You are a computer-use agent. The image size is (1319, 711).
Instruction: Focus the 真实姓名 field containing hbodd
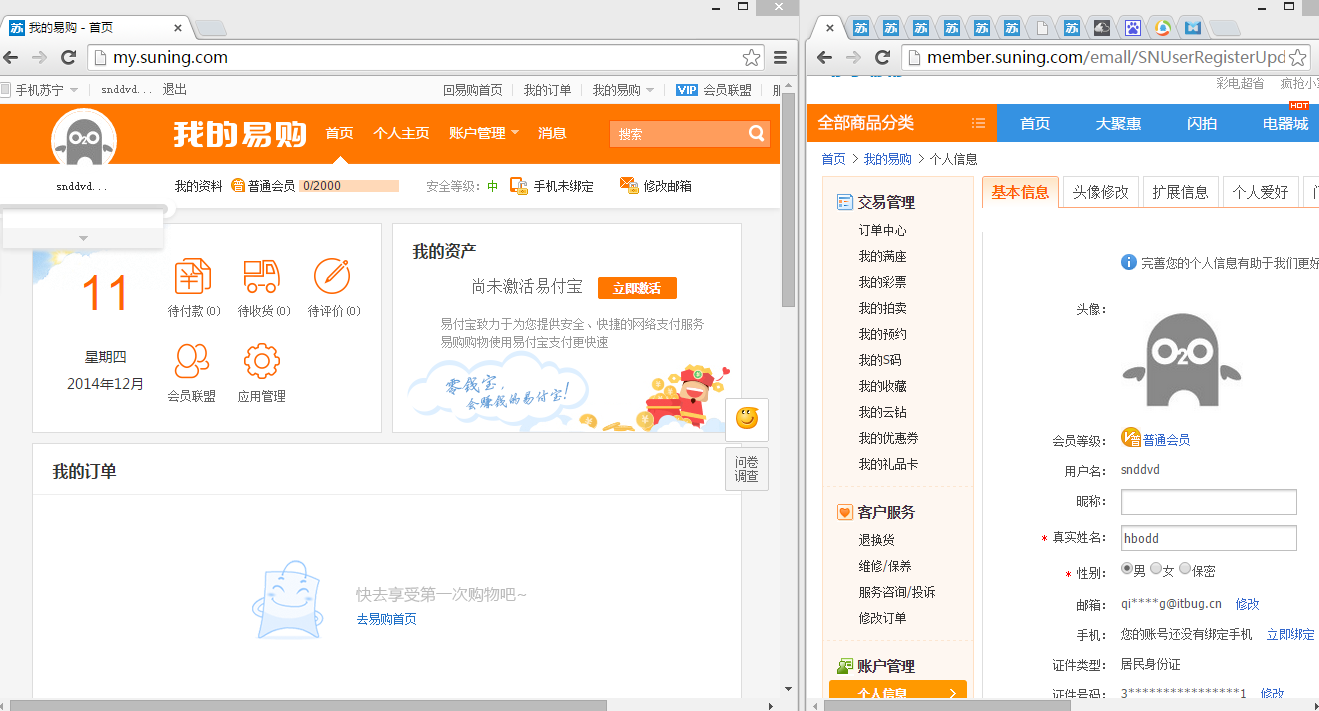click(1208, 538)
